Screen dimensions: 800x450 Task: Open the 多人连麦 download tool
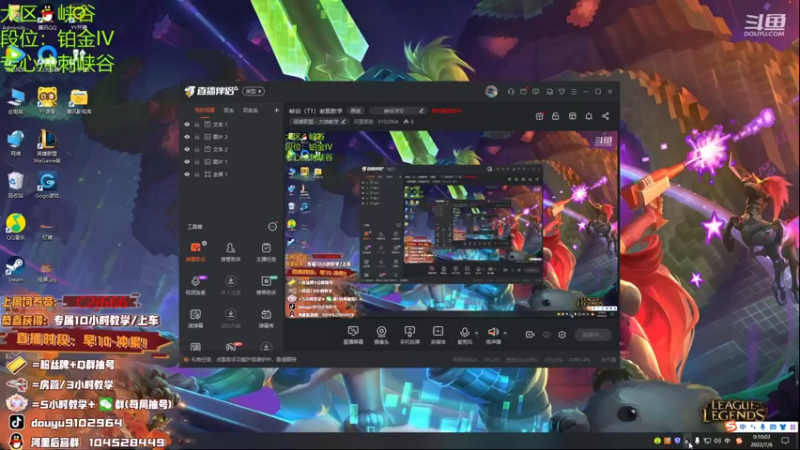pyautogui.click(x=231, y=285)
